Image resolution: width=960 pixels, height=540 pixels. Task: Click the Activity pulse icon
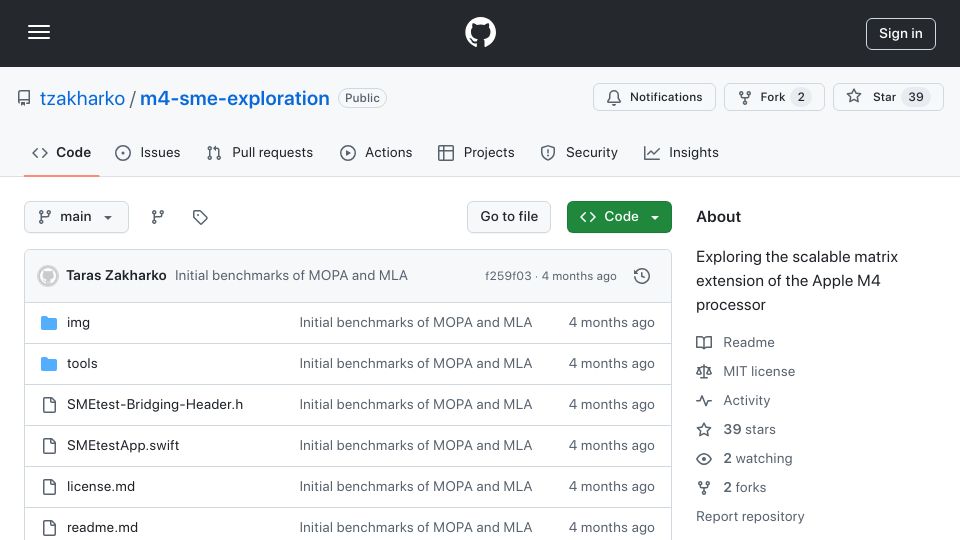[x=704, y=400]
